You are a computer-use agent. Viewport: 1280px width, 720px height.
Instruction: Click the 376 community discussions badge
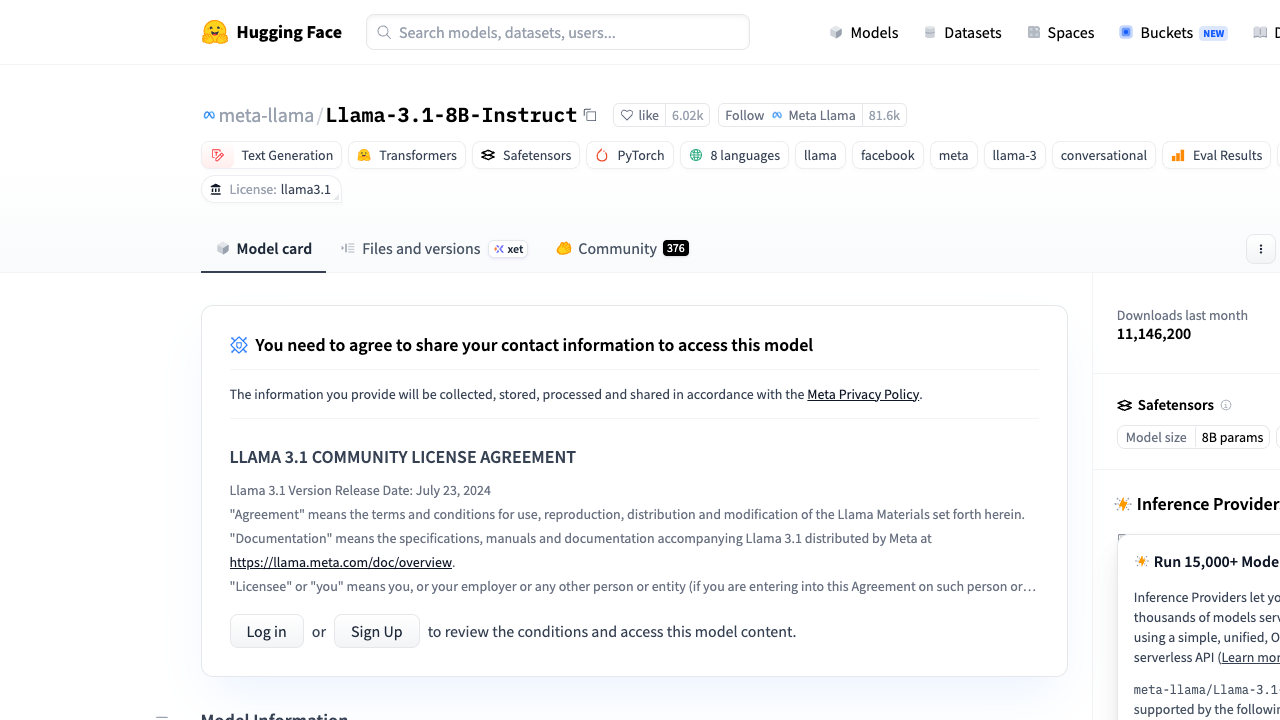coord(676,248)
